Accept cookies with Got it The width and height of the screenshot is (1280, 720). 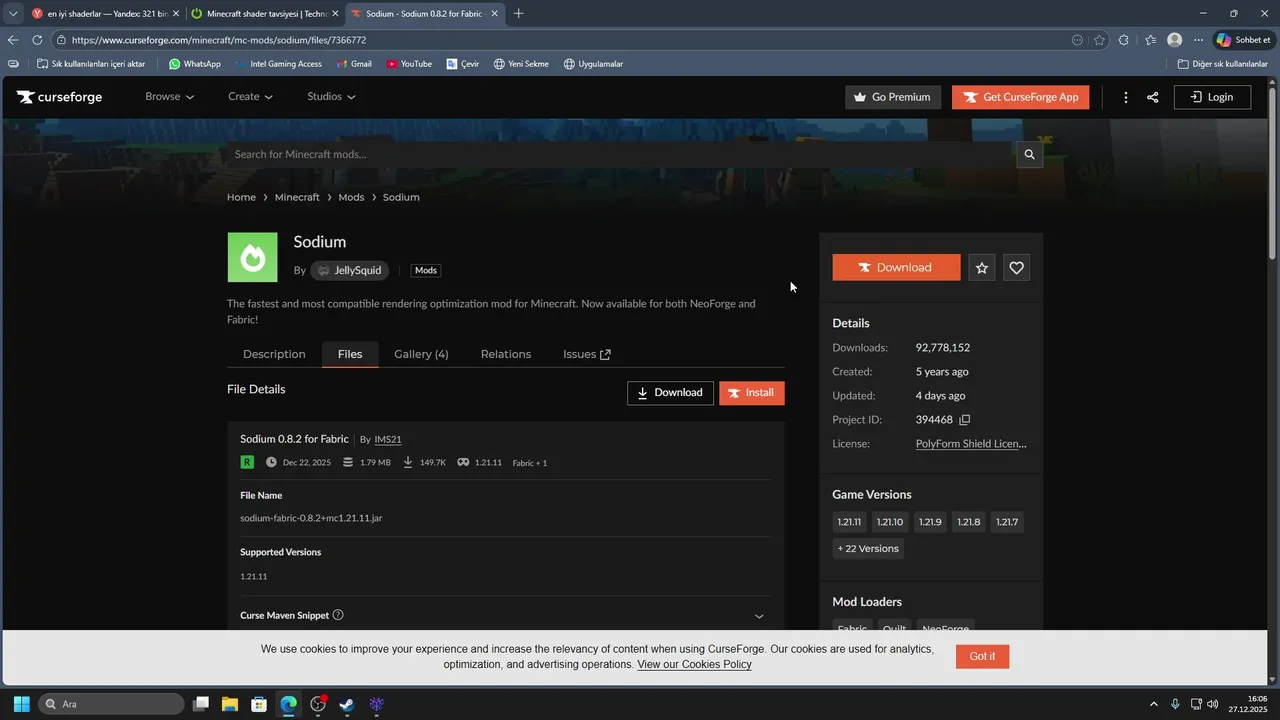pos(982,656)
